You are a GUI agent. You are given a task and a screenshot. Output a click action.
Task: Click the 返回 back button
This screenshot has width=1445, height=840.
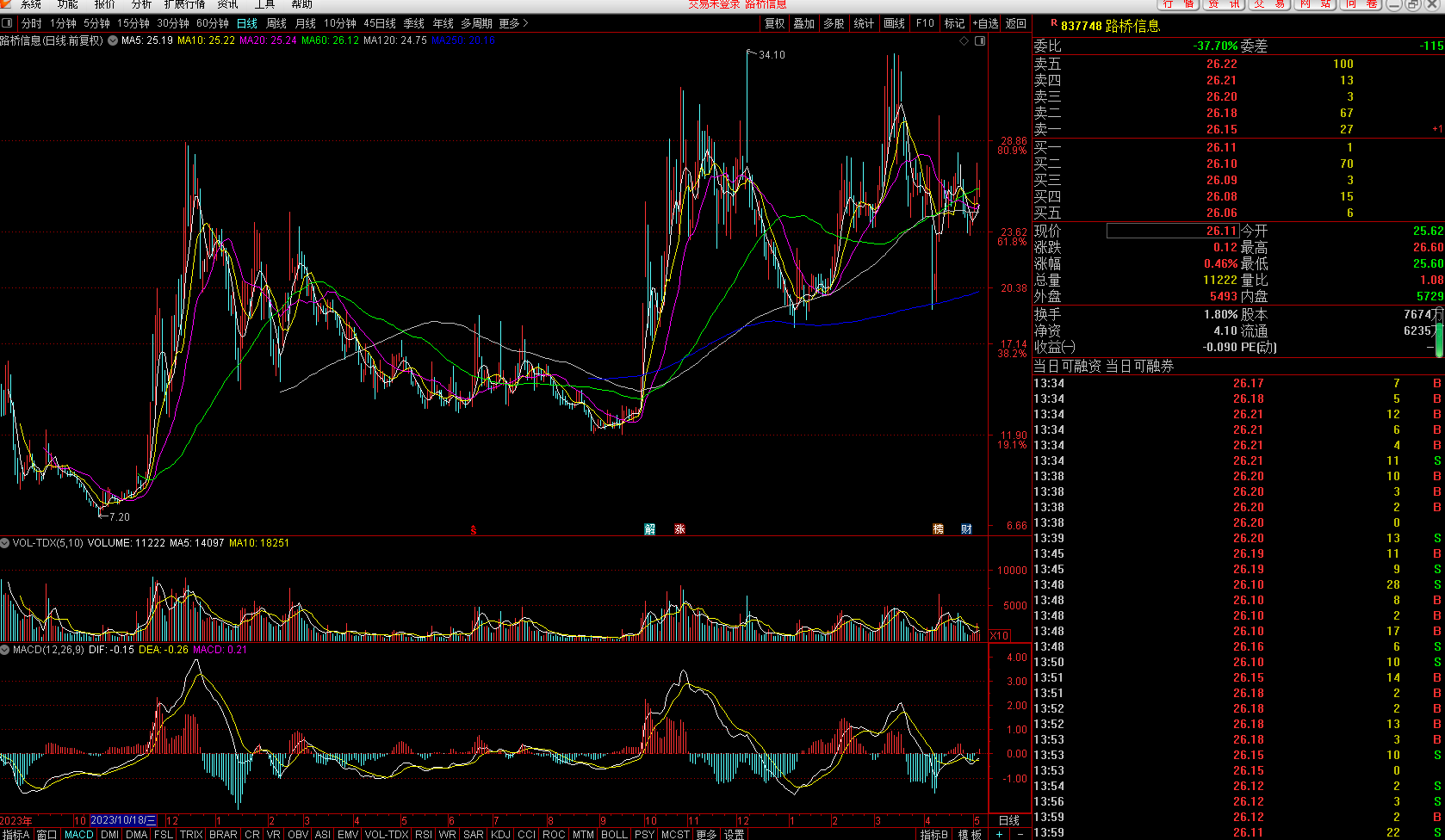pyautogui.click(x=1016, y=23)
